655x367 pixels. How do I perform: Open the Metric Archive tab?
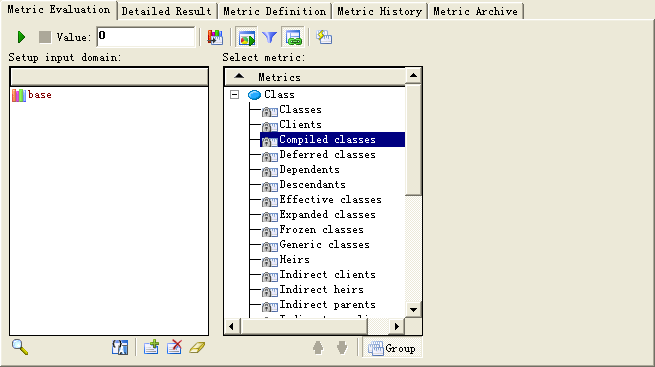point(475,11)
